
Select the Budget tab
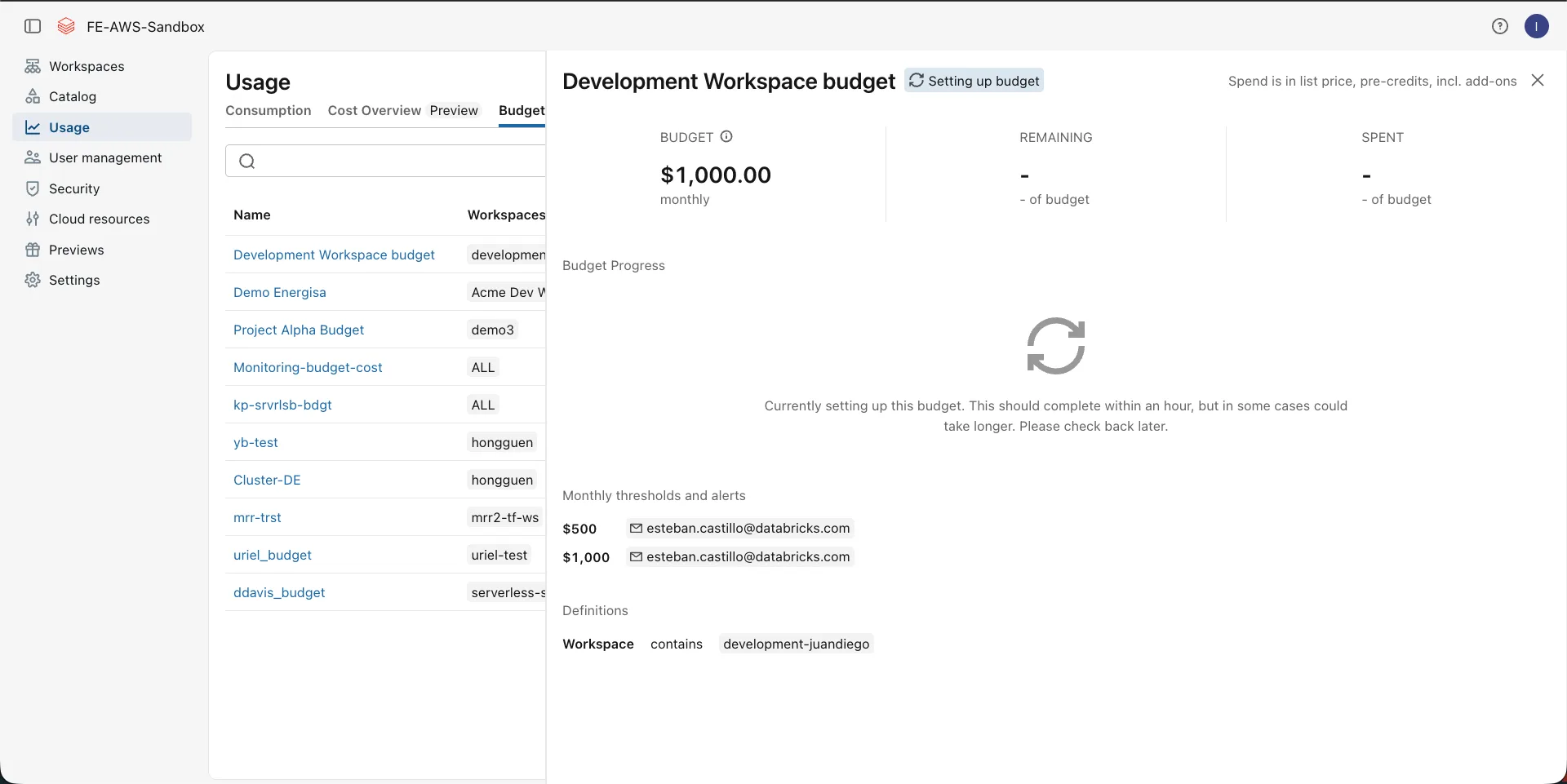click(522, 110)
